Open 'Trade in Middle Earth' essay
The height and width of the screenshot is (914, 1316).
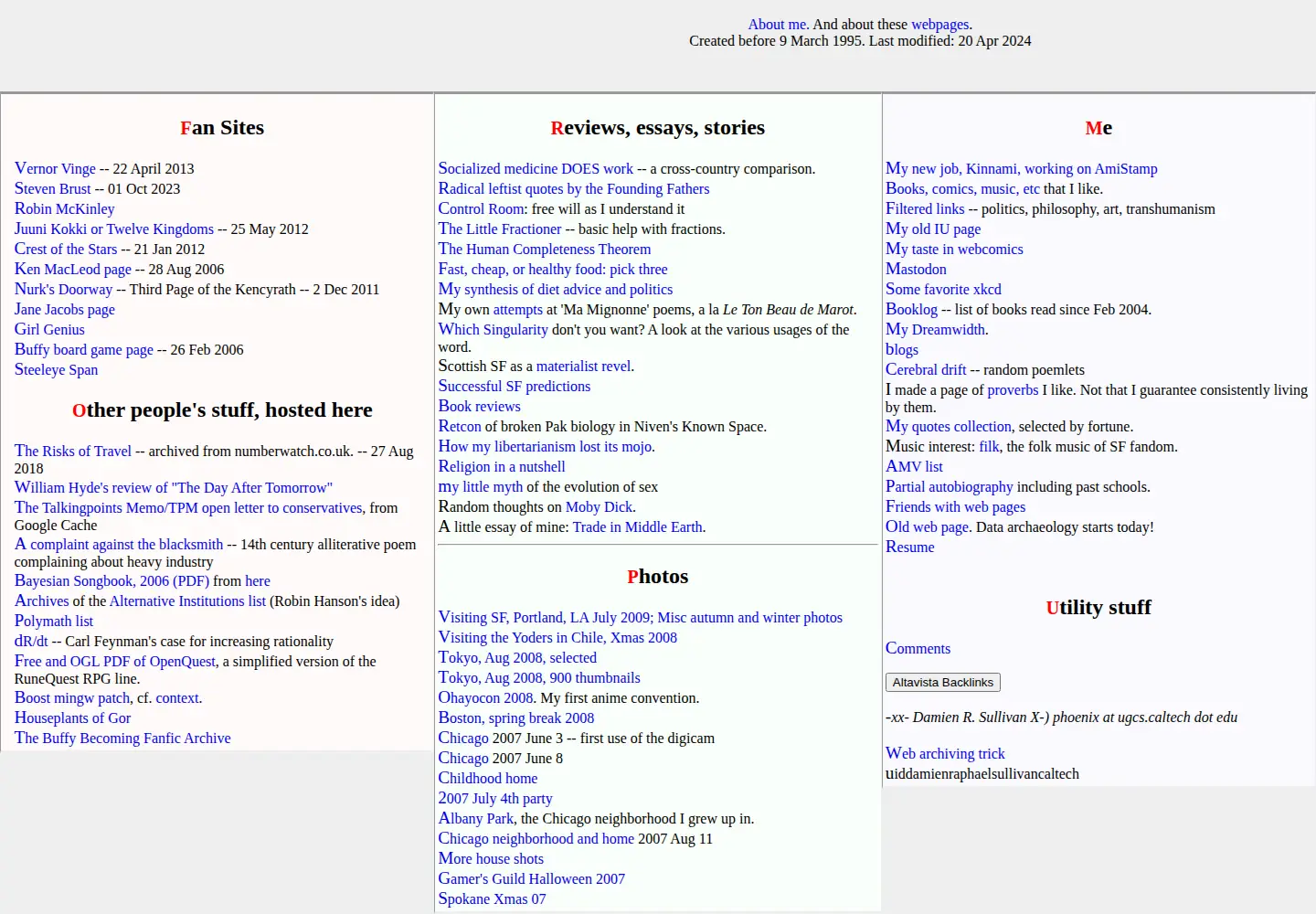tap(637, 526)
